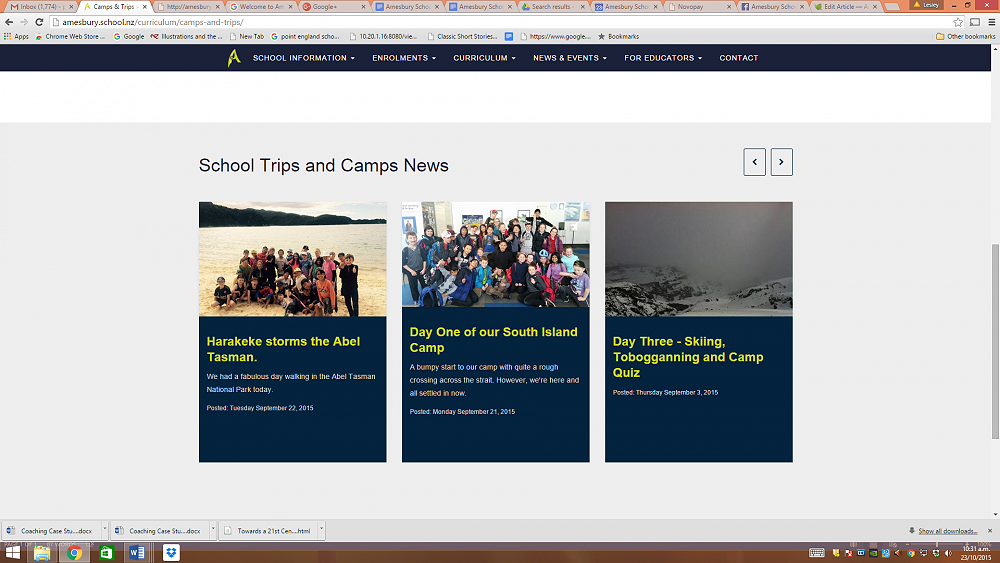Expand the School Information dropdown menu
The width and height of the screenshot is (1000, 563).
pos(303,58)
